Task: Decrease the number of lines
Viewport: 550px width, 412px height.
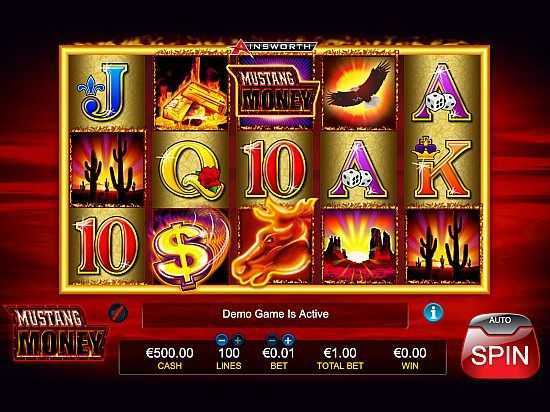Action: (222, 340)
